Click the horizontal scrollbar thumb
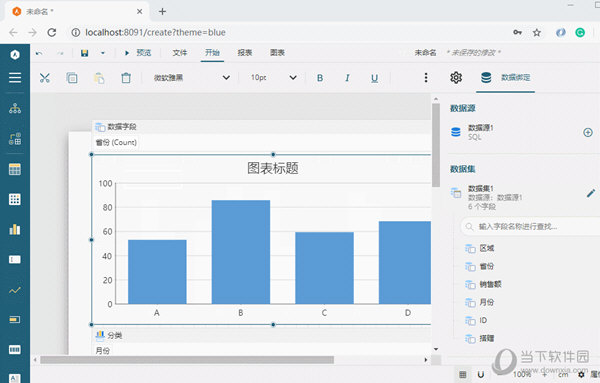 click(x=187, y=360)
